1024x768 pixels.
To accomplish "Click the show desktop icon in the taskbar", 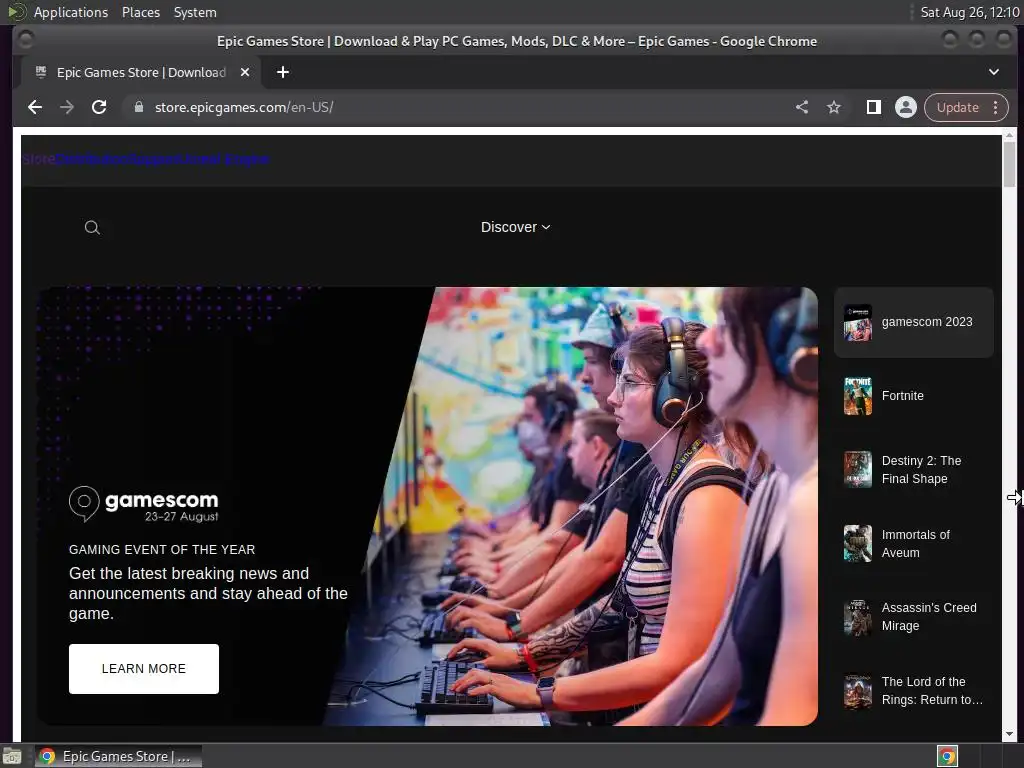I will pyautogui.click(x=12, y=756).
